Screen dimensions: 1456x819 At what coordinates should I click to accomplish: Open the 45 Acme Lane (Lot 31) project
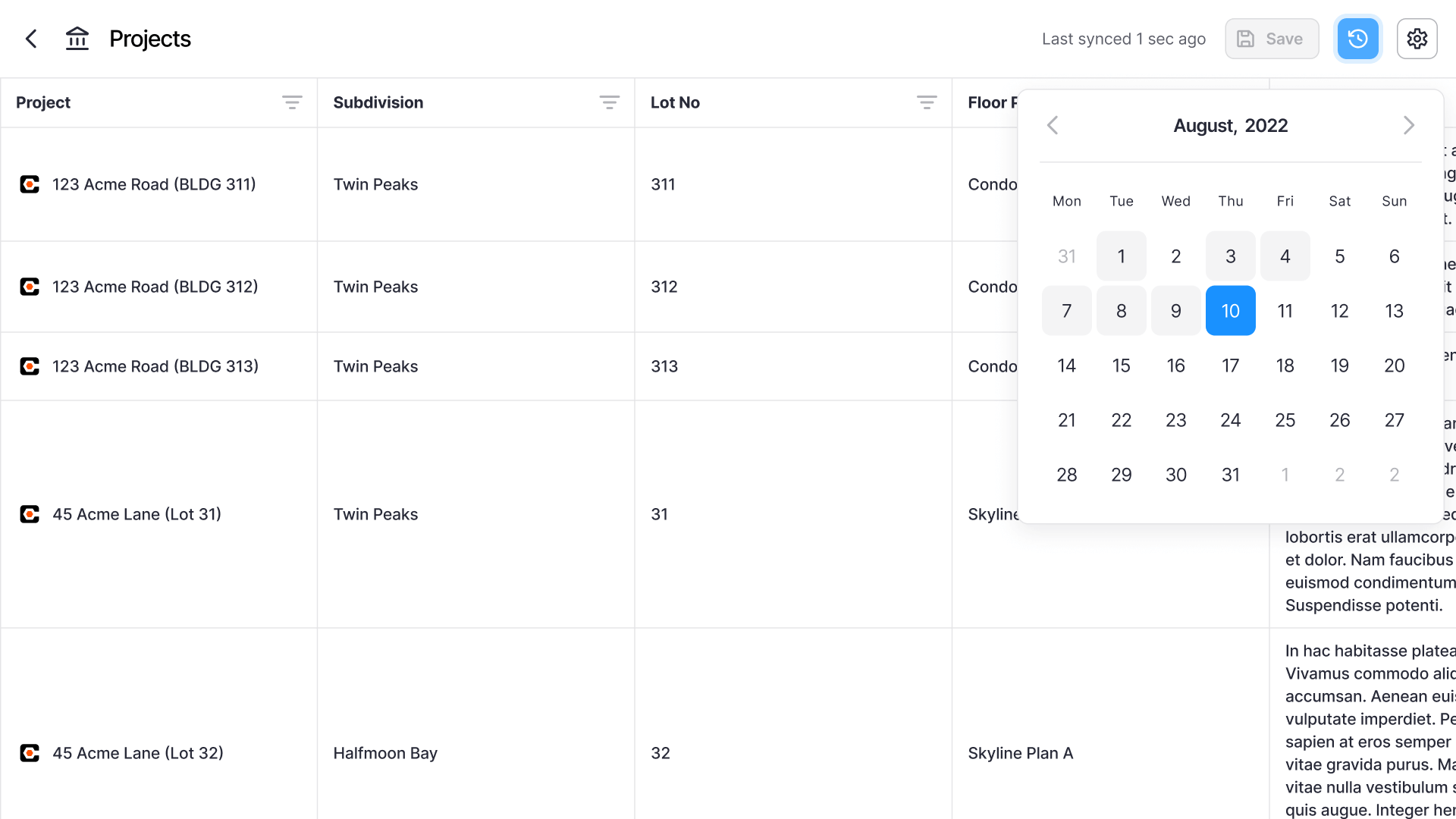136,514
